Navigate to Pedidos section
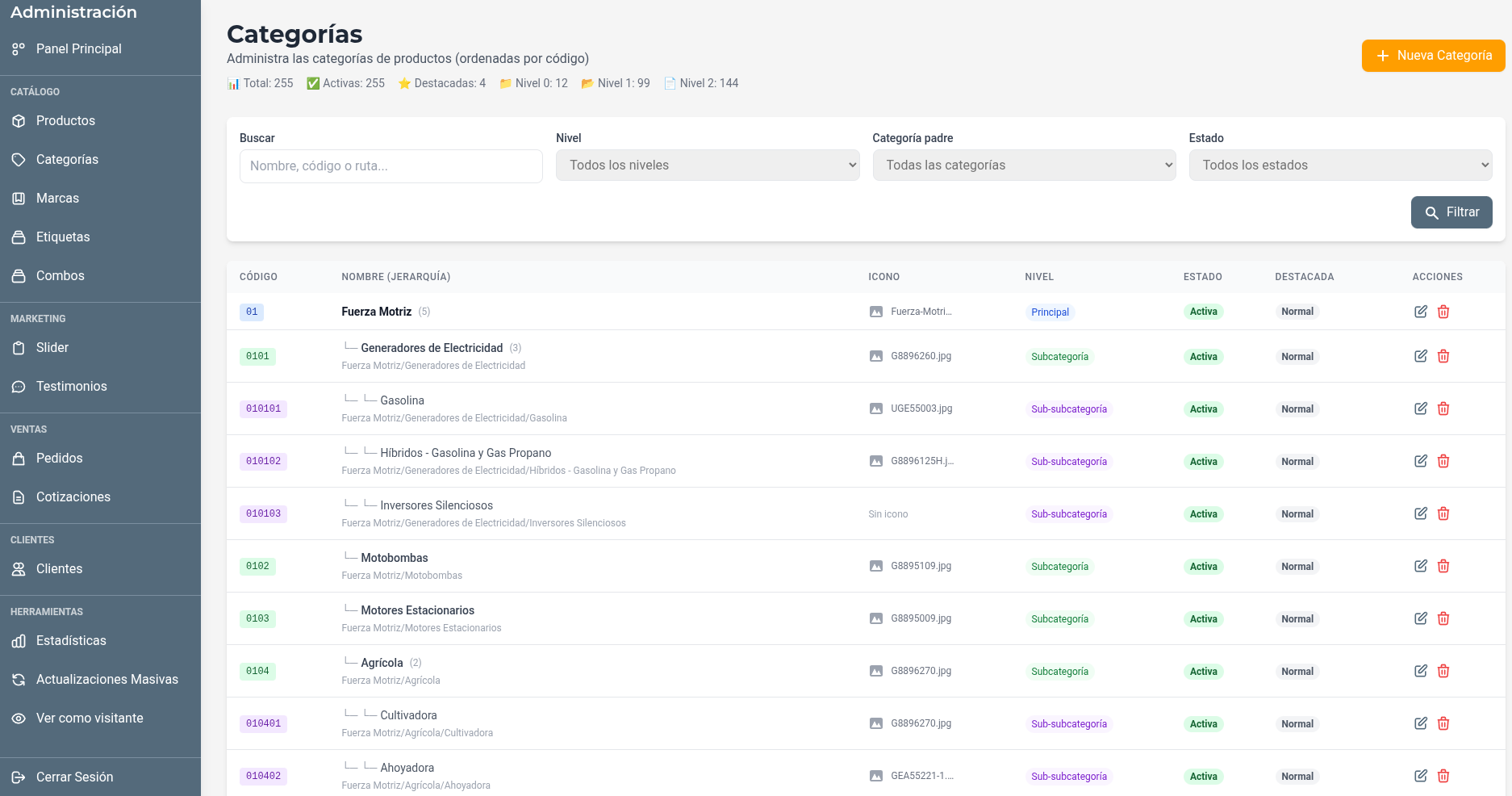The width and height of the screenshot is (1512, 796). pos(59,459)
